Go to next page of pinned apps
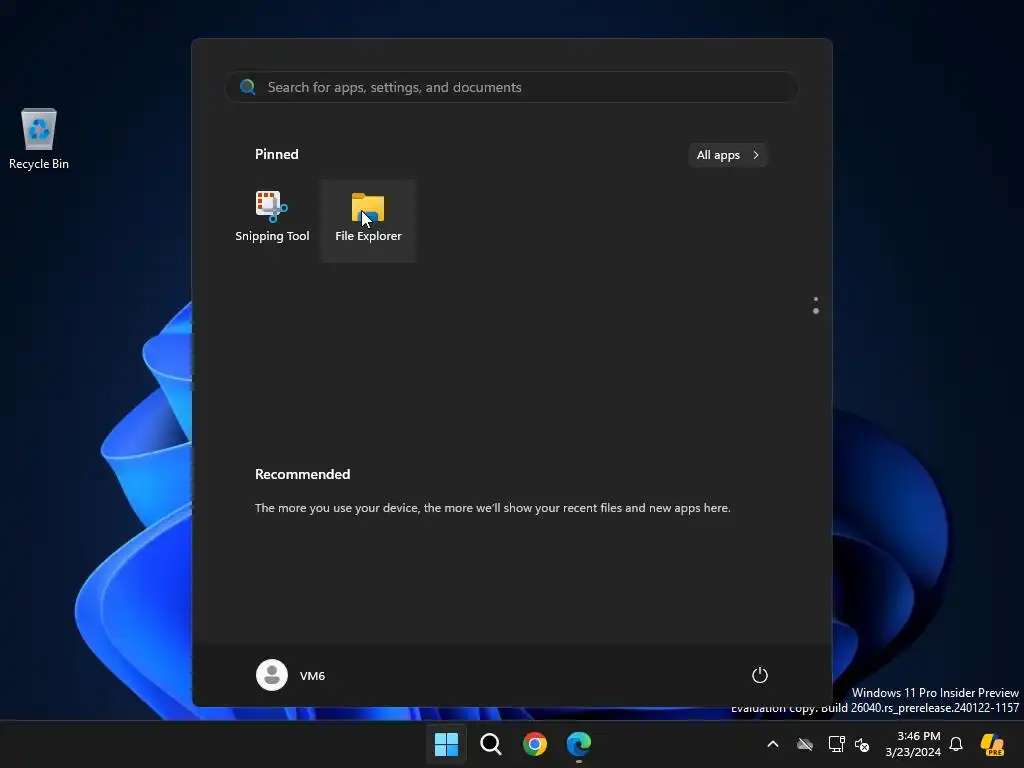 pos(816,312)
